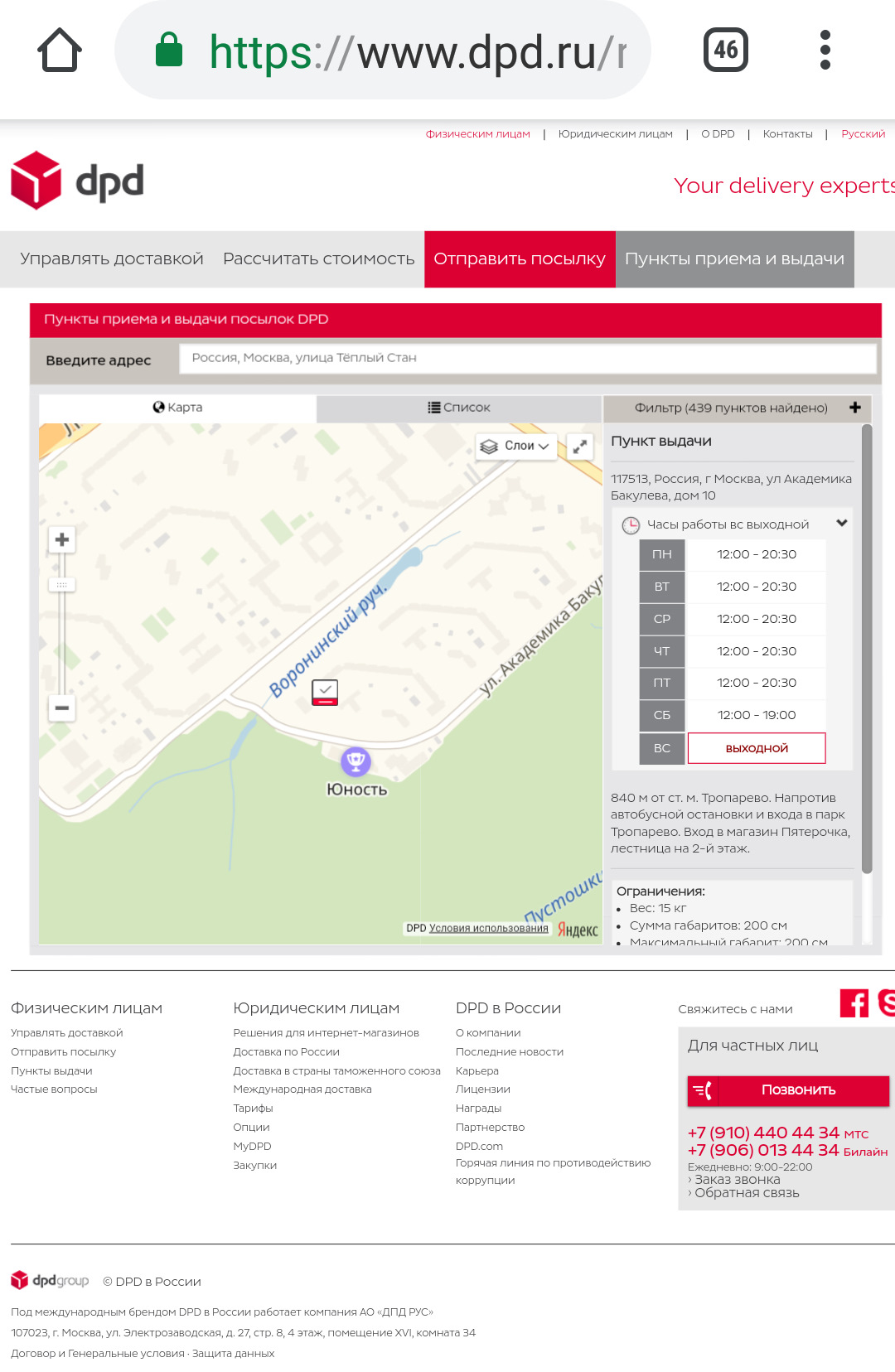895x1372 pixels.
Task: Open footer link Частые вопросы
Action: (x=54, y=1089)
